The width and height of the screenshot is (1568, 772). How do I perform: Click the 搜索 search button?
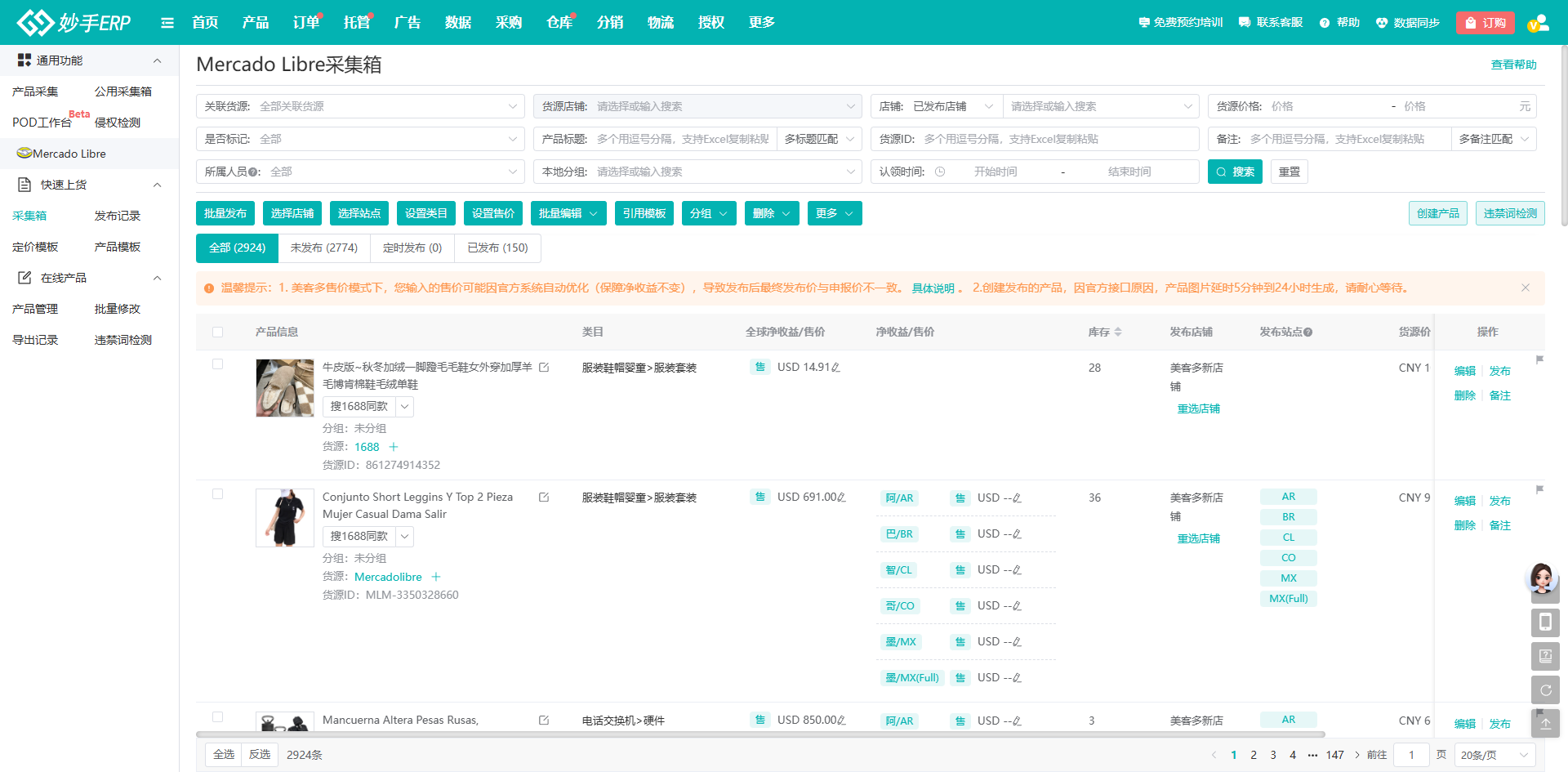pos(1235,172)
